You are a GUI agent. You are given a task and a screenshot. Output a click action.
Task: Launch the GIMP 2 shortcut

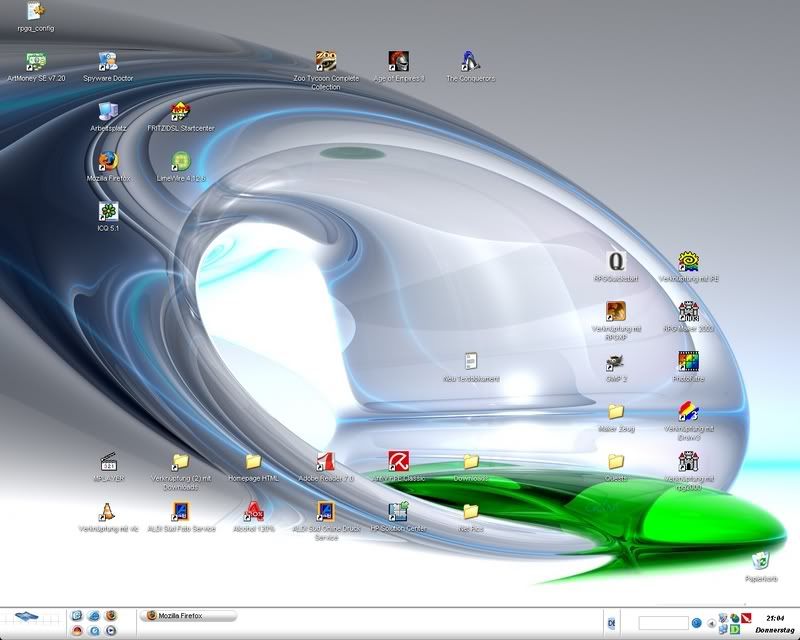tap(616, 362)
